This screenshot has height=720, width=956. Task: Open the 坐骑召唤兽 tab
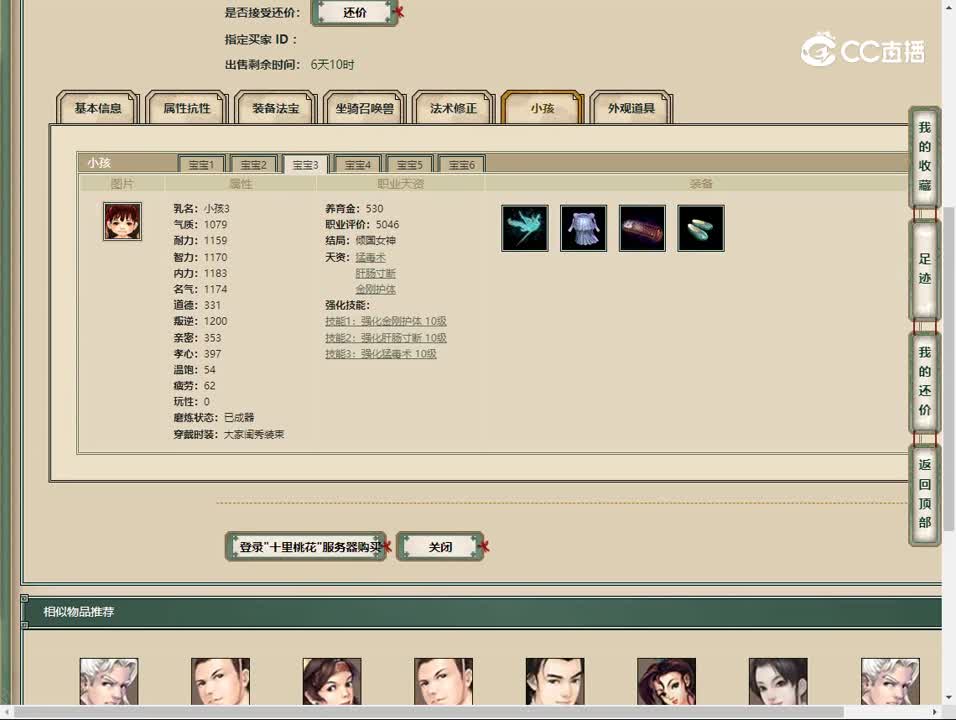(365, 108)
